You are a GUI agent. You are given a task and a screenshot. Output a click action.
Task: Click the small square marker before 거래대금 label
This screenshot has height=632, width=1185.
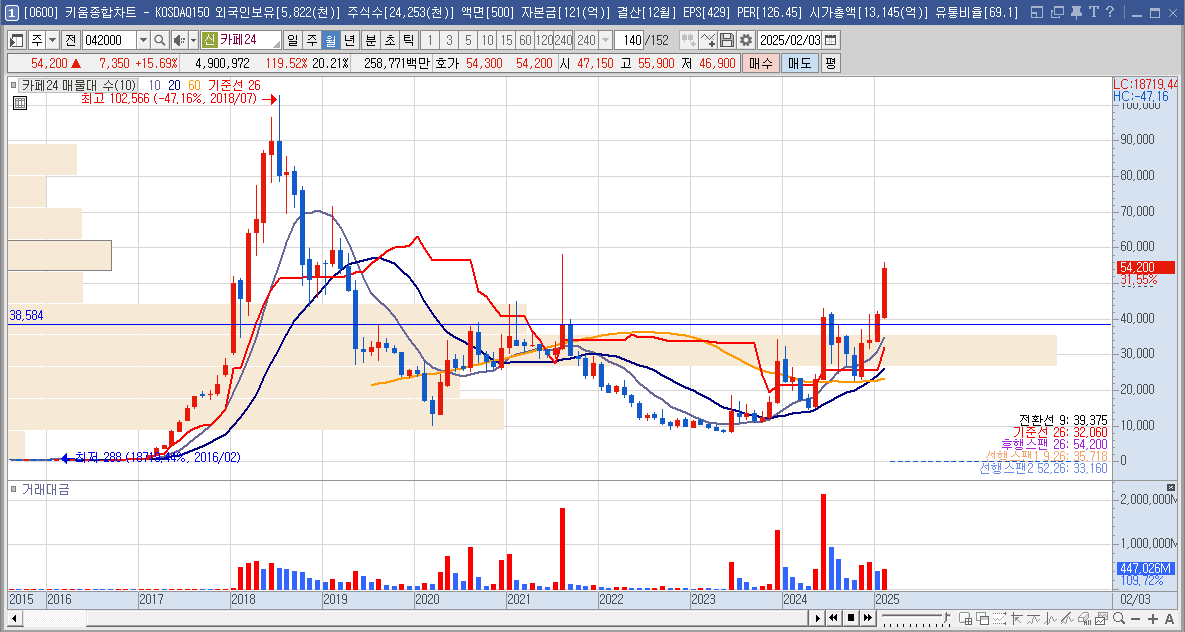[x=14, y=490]
